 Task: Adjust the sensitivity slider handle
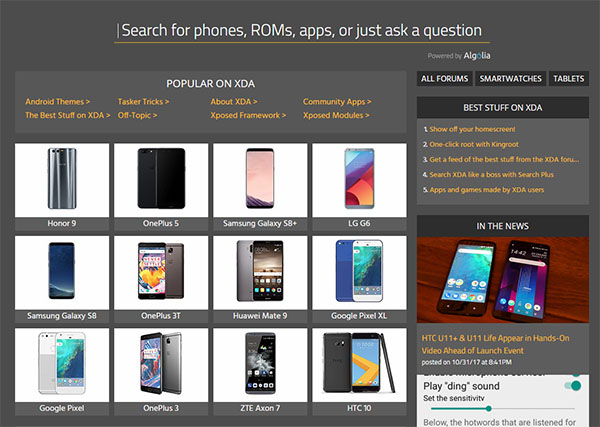[489, 409]
